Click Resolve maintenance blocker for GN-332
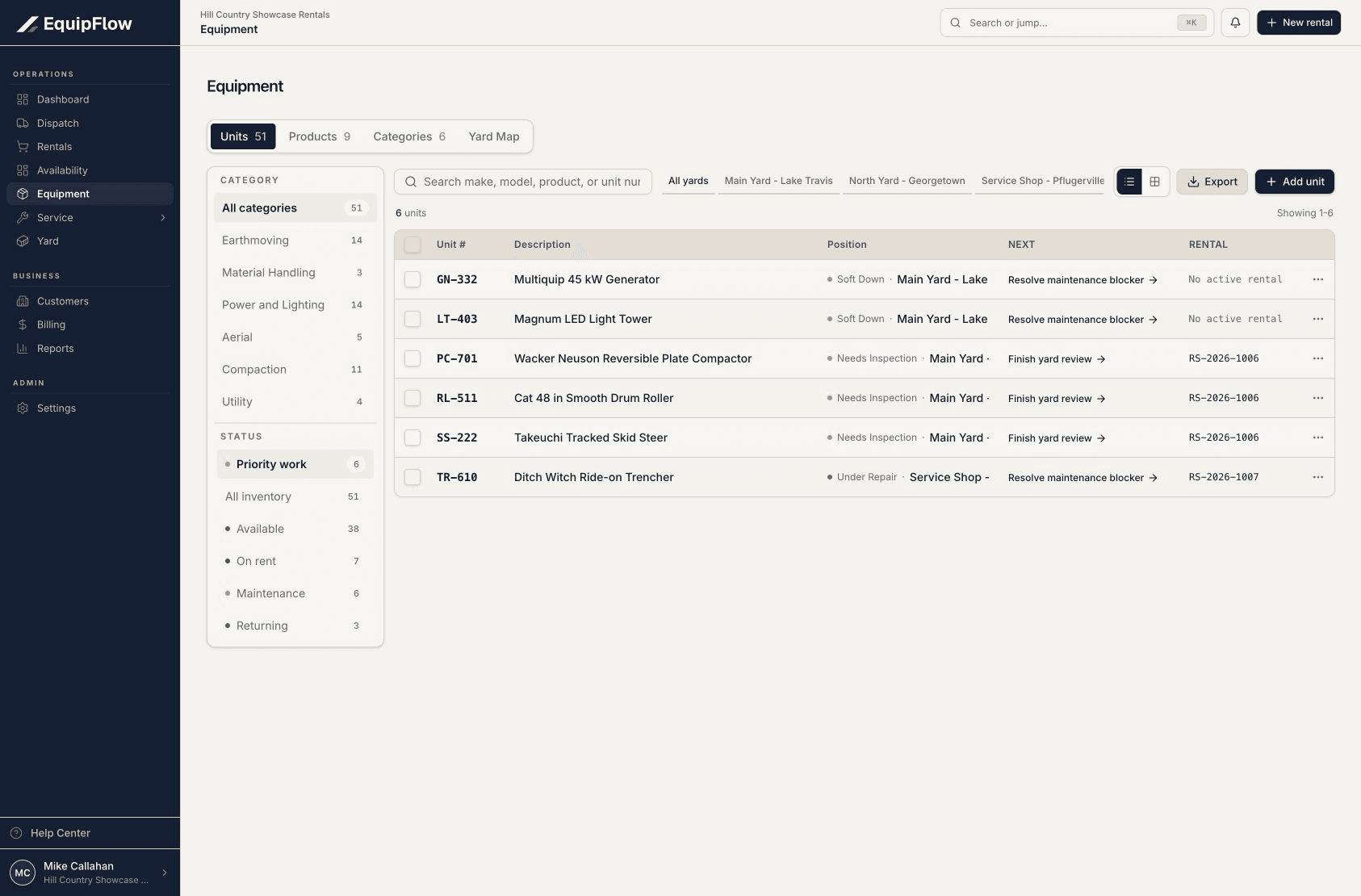Image resolution: width=1361 pixels, height=896 pixels. point(1083,280)
